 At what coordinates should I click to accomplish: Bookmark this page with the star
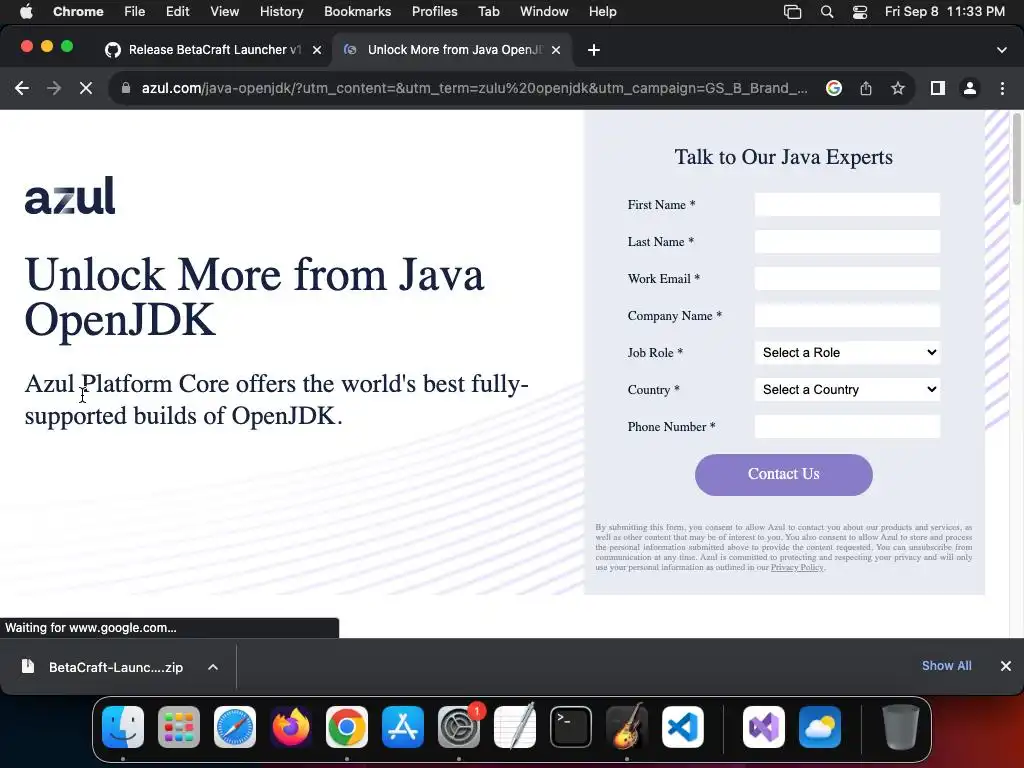coord(898,88)
